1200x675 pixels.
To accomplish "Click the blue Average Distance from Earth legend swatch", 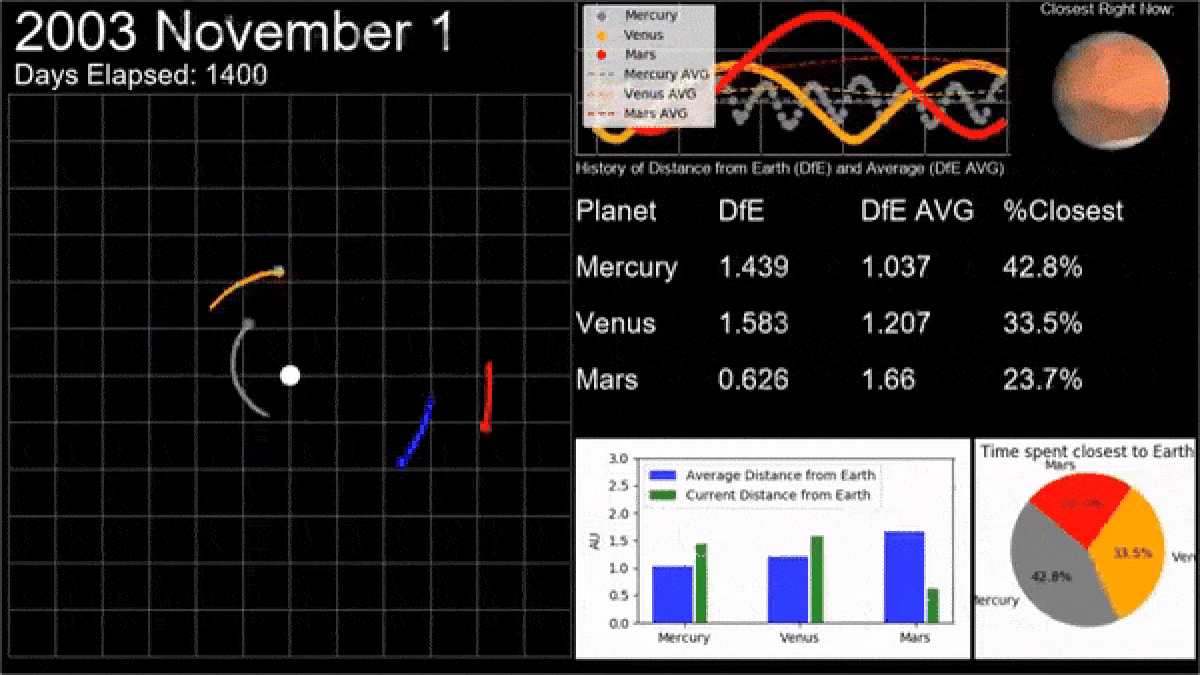I will coord(664,476).
